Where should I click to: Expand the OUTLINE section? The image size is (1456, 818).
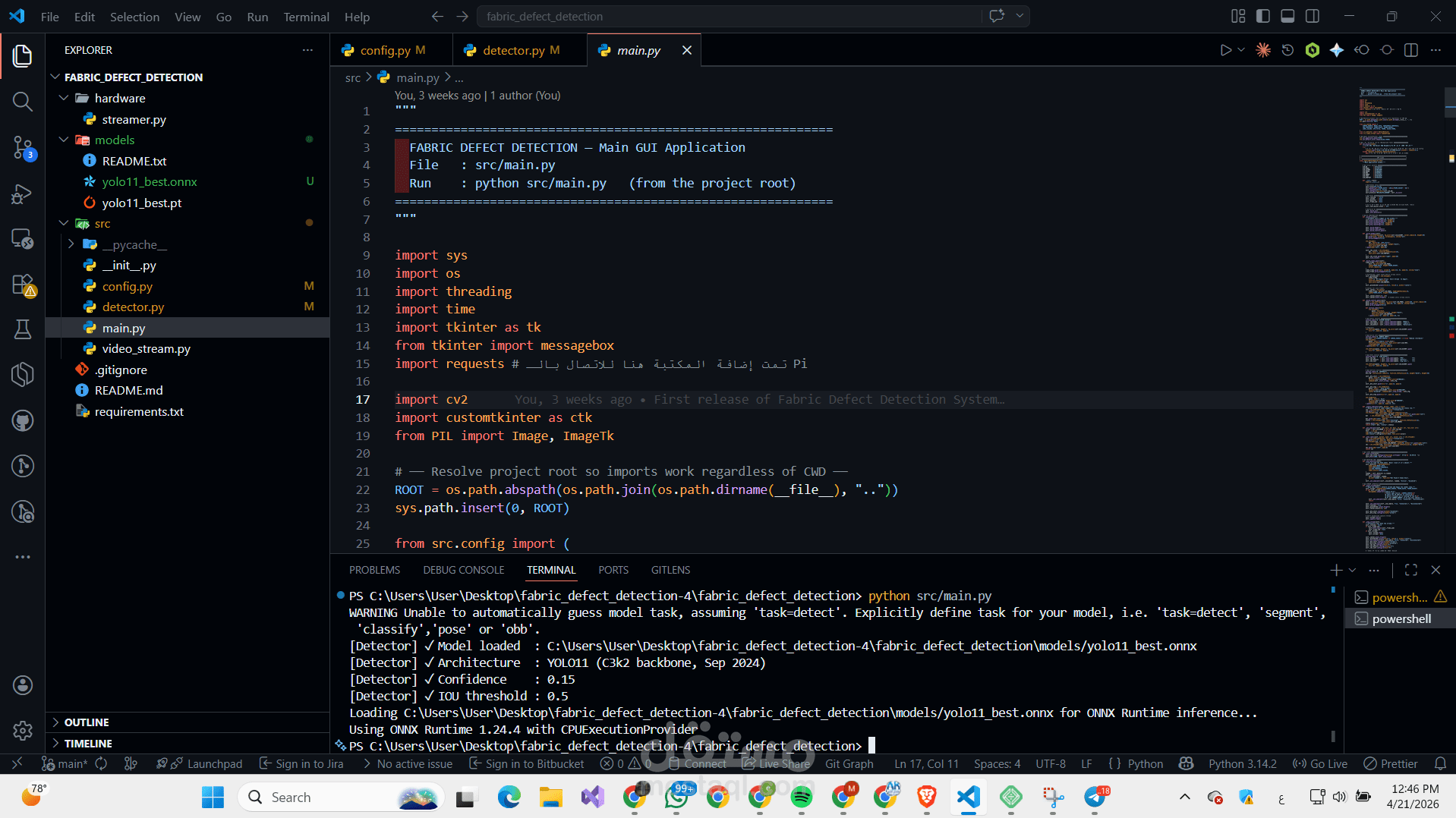86,722
